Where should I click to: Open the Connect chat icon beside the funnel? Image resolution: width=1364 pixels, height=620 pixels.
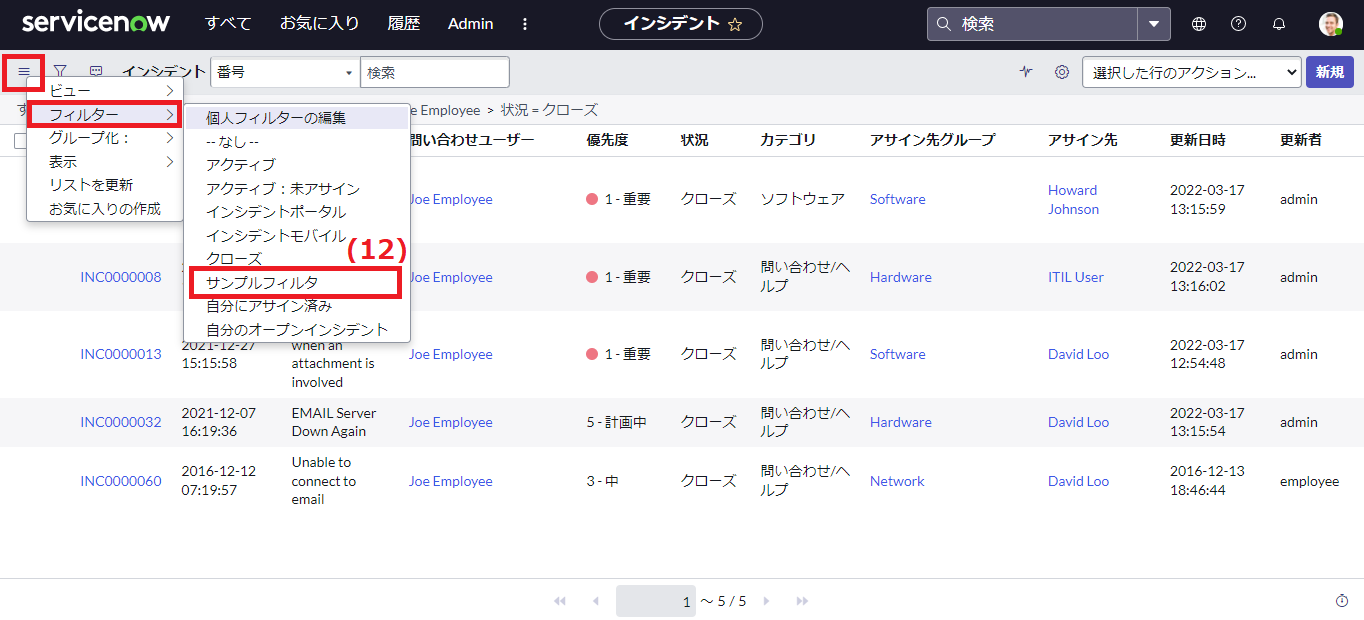95,71
